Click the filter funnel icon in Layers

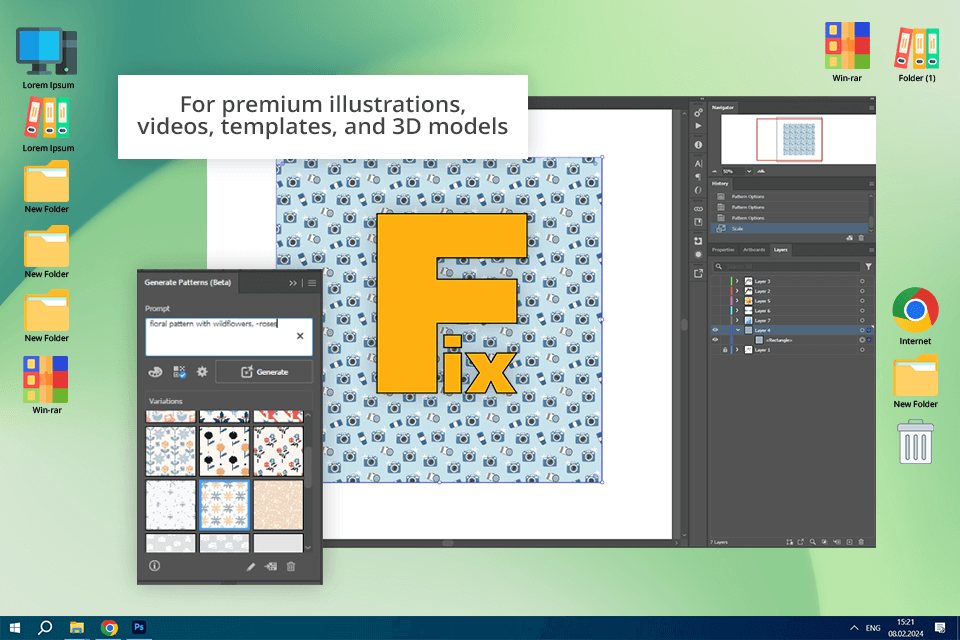click(x=868, y=266)
